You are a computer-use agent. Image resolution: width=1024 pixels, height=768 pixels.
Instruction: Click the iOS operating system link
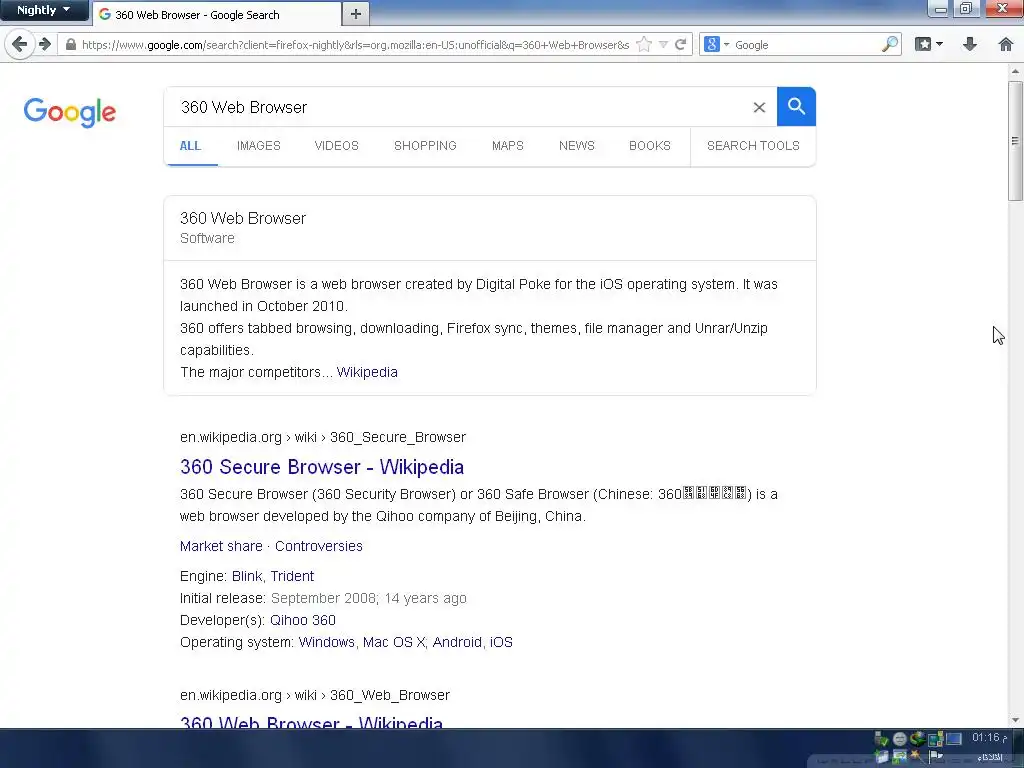pyautogui.click(x=501, y=642)
